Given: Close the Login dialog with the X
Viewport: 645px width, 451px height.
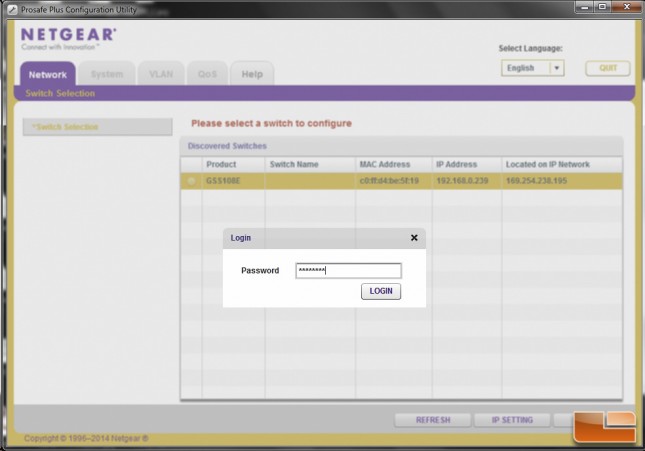Looking at the screenshot, I should [x=414, y=238].
